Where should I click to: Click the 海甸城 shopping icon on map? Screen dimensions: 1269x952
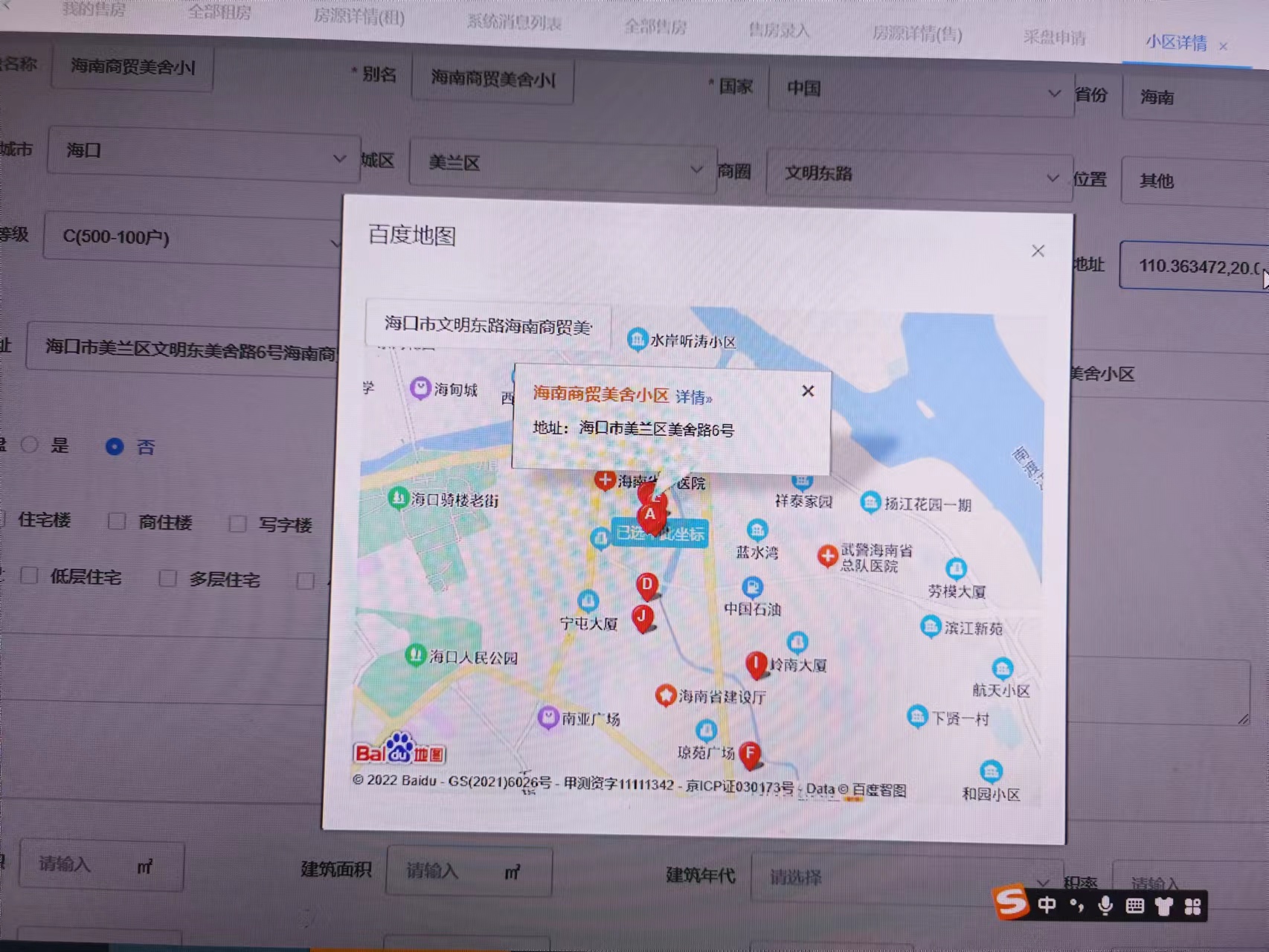[x=420, y=388]
